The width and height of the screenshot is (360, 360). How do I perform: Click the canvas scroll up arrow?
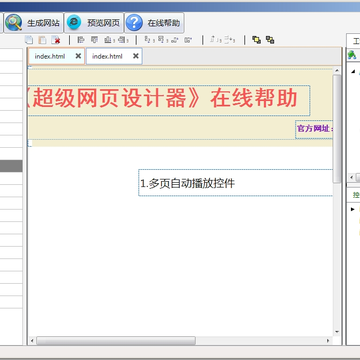click(x=336, y=71)
